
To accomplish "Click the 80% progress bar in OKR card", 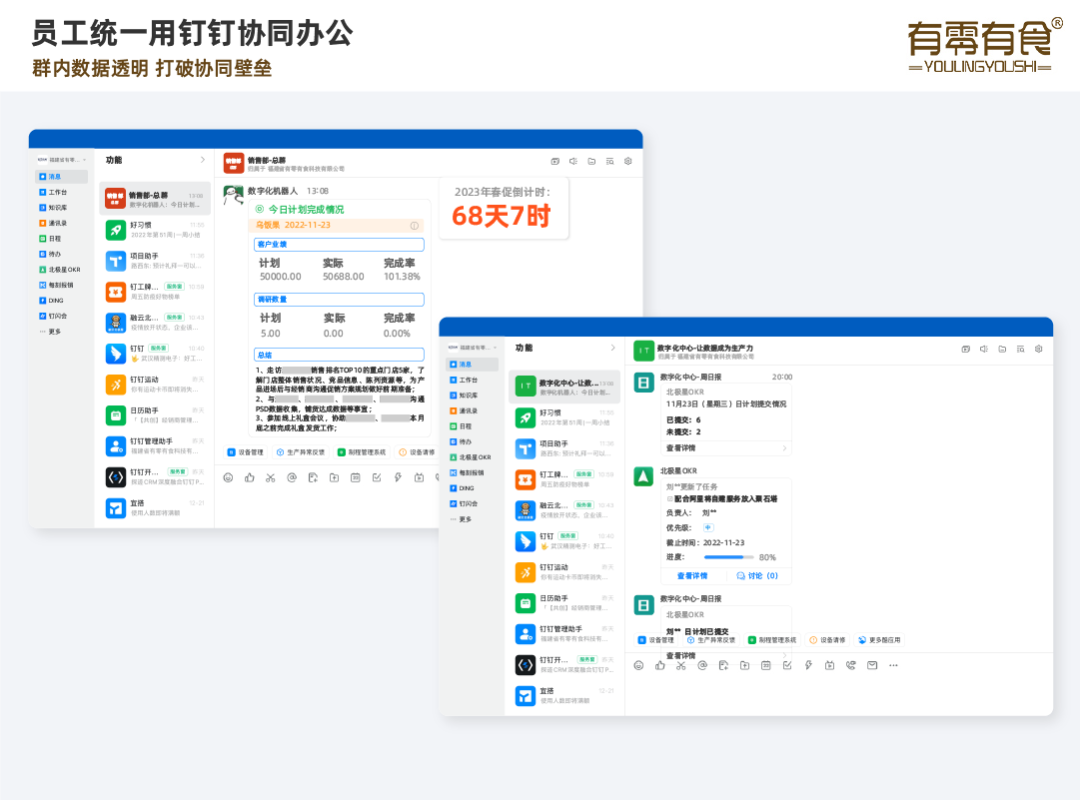I will (x=729, y=557).
